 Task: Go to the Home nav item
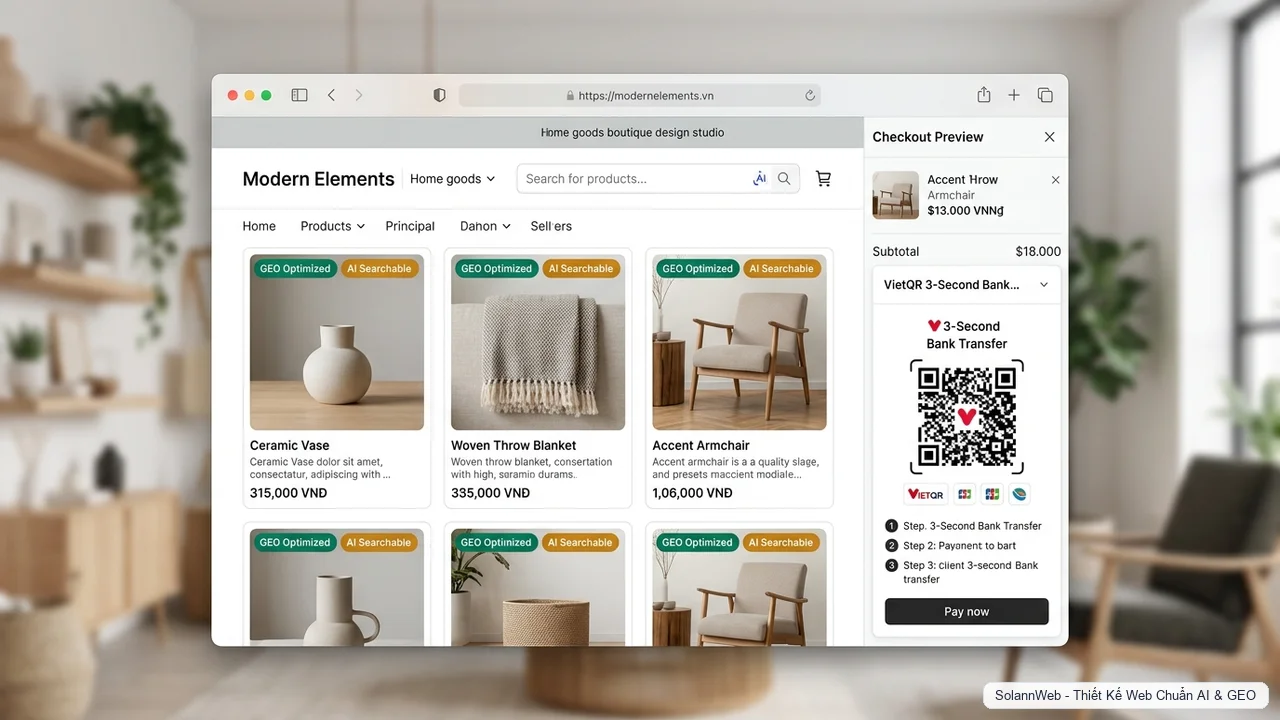tap(259, 226)
